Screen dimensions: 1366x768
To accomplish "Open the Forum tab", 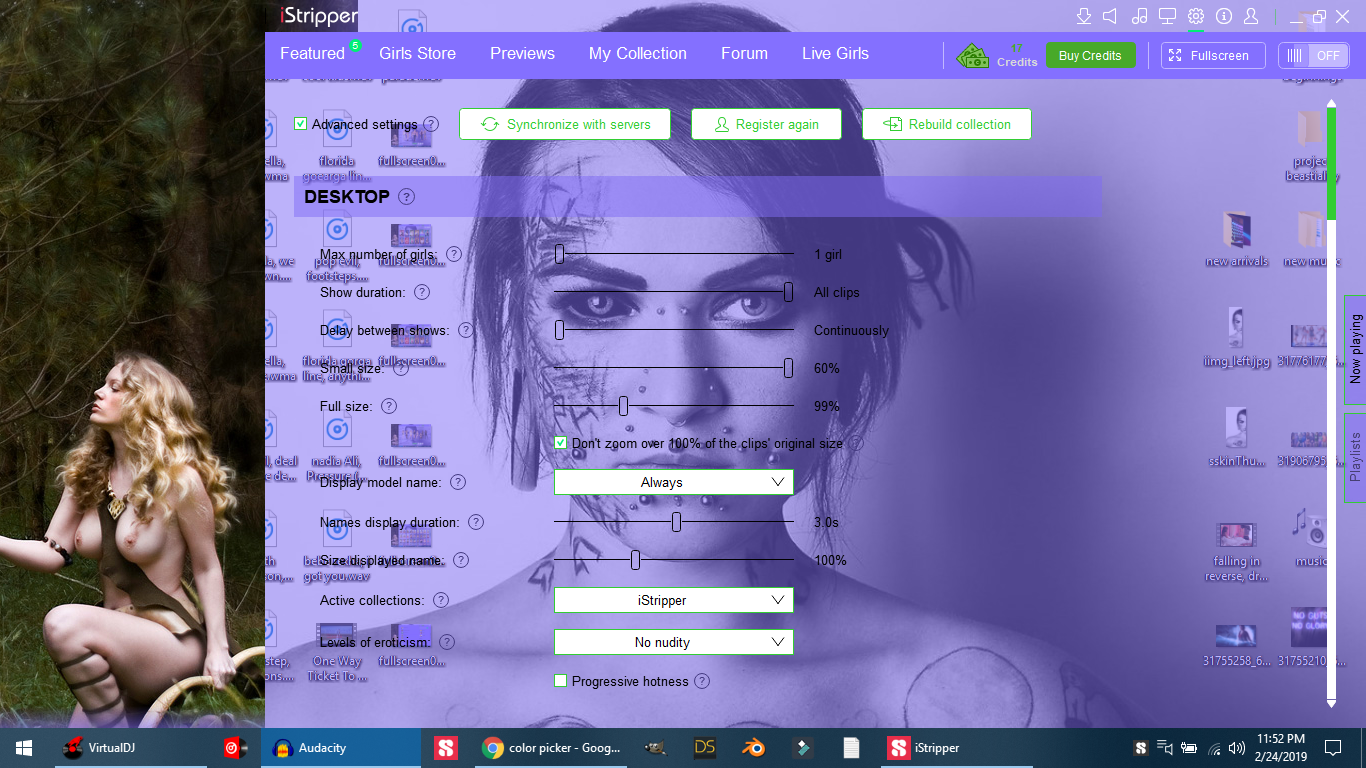I will pyautogui.click(x=744, y=54).
